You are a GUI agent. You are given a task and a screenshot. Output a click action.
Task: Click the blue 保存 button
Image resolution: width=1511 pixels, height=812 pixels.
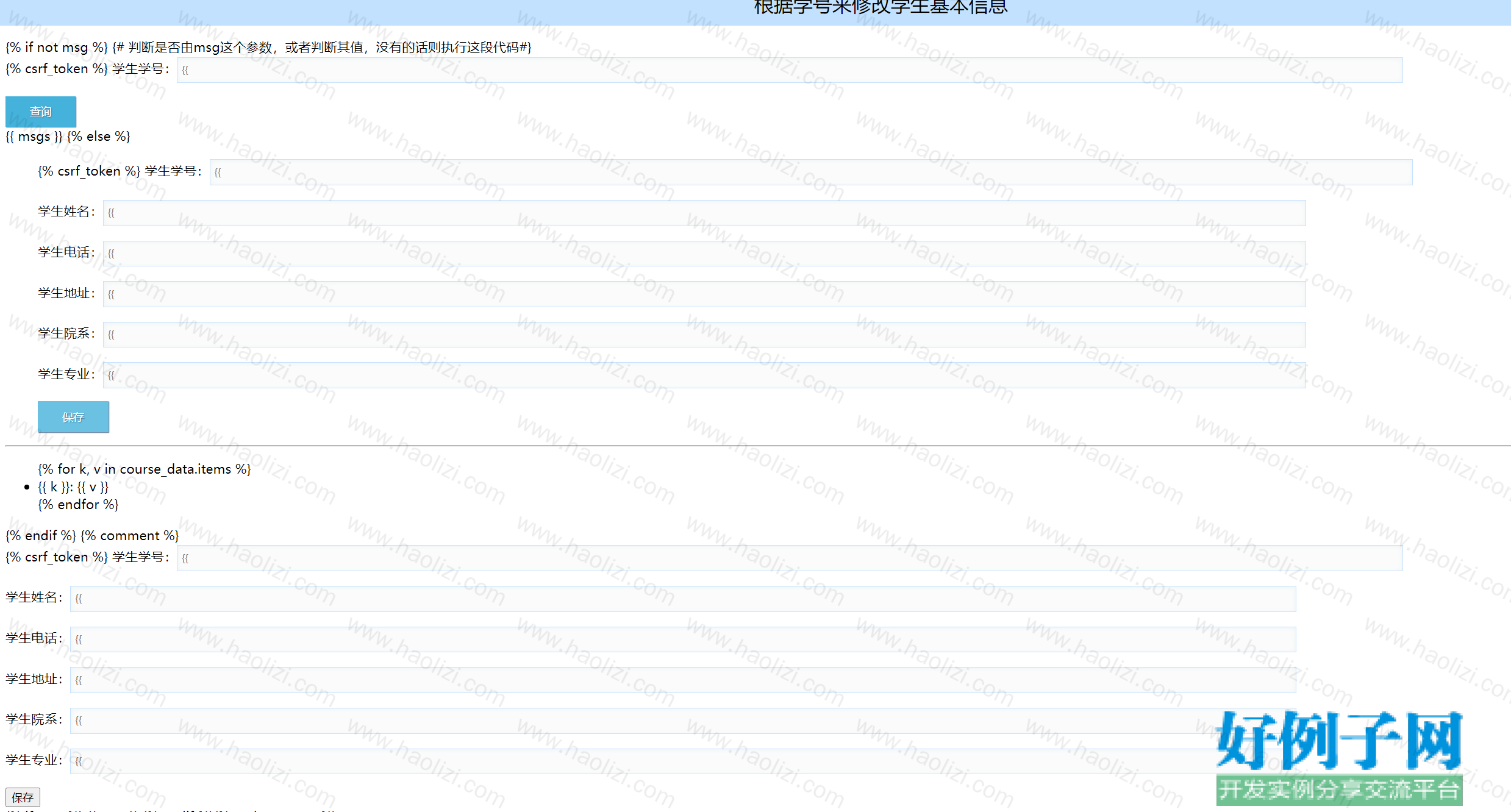point(73,417)
